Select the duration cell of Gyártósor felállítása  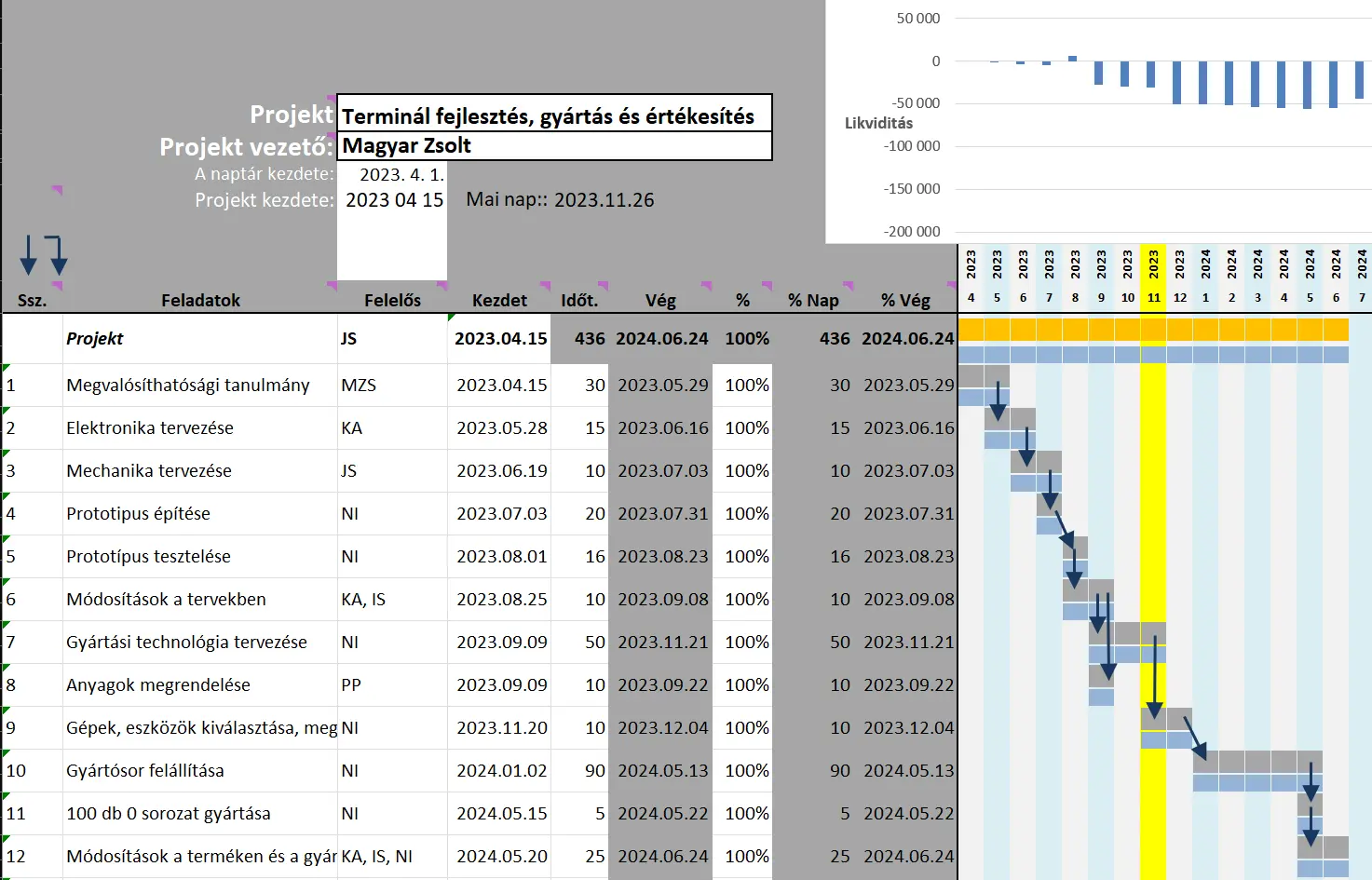pyautogui.click(x=580, y=771)
